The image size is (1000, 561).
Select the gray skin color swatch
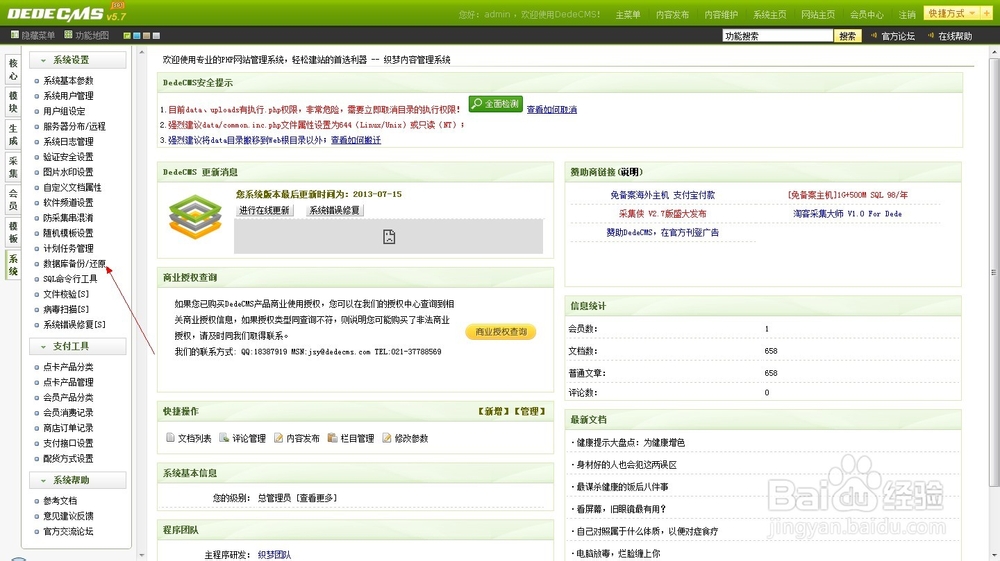156,36
